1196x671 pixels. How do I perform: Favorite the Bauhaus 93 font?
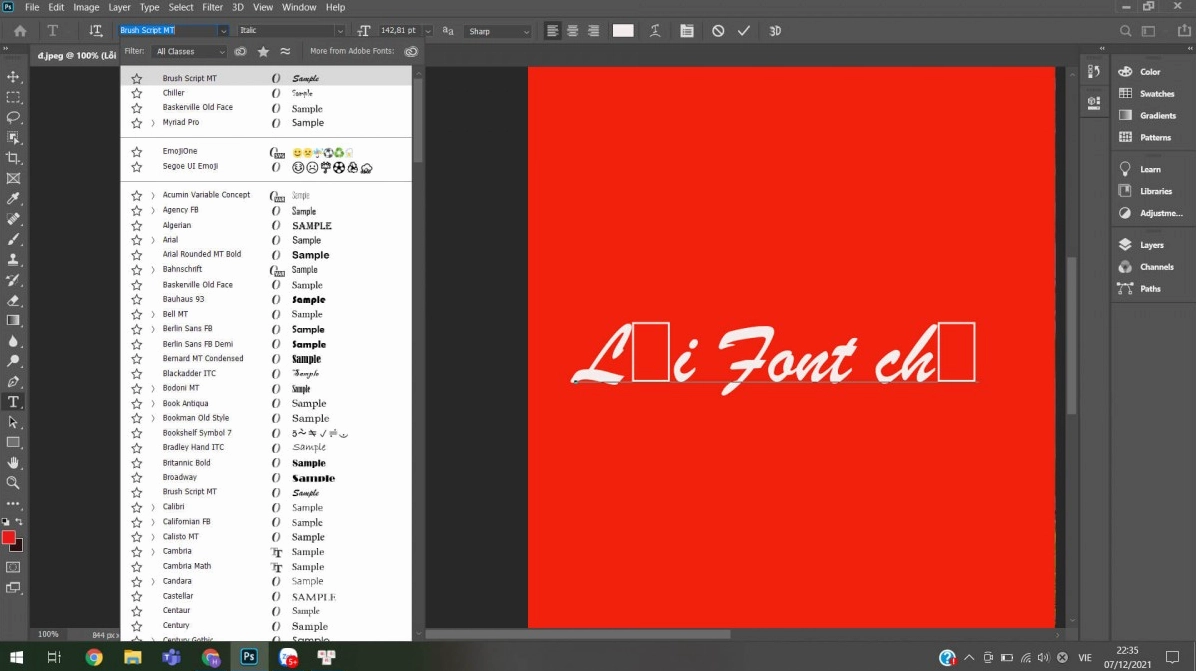(137, 300)
